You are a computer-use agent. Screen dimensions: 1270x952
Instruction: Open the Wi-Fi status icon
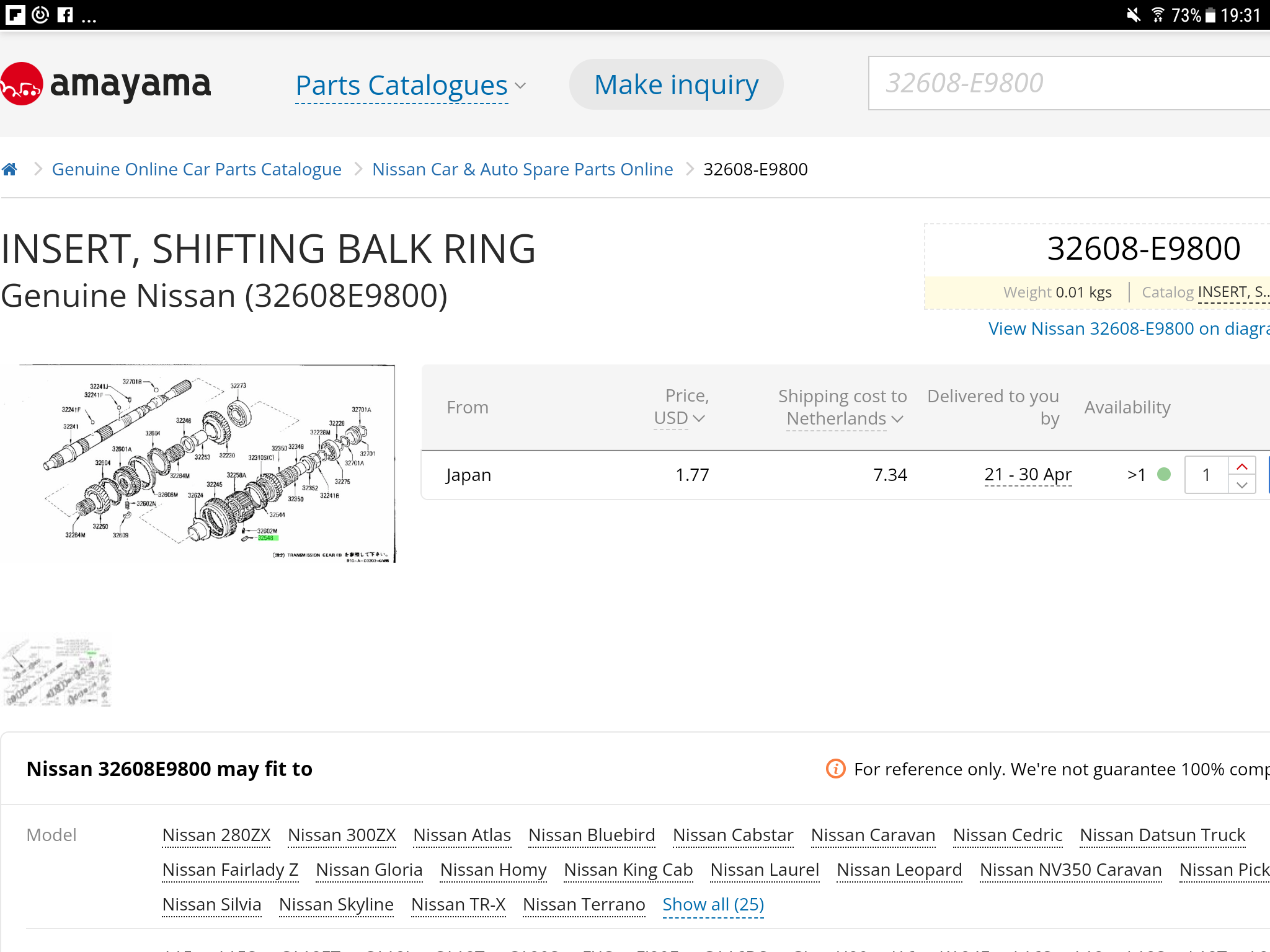coord(1157,14)
